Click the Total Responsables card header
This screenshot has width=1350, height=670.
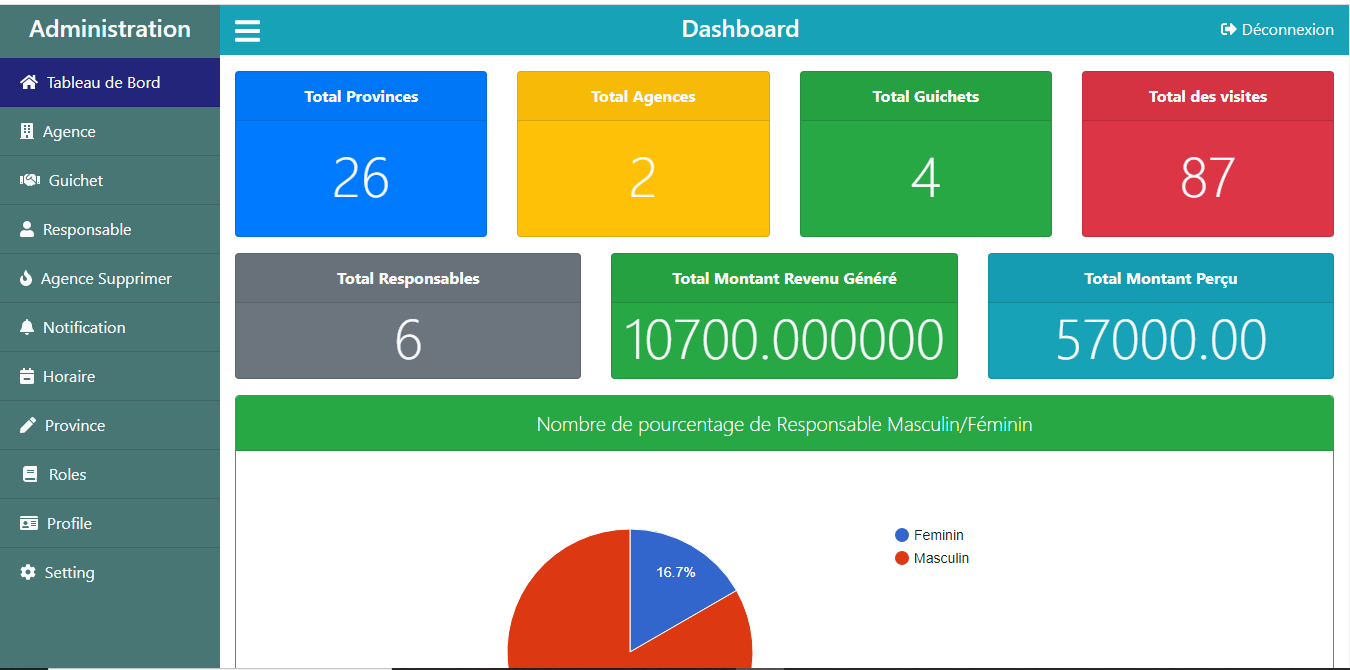point(408,279)
